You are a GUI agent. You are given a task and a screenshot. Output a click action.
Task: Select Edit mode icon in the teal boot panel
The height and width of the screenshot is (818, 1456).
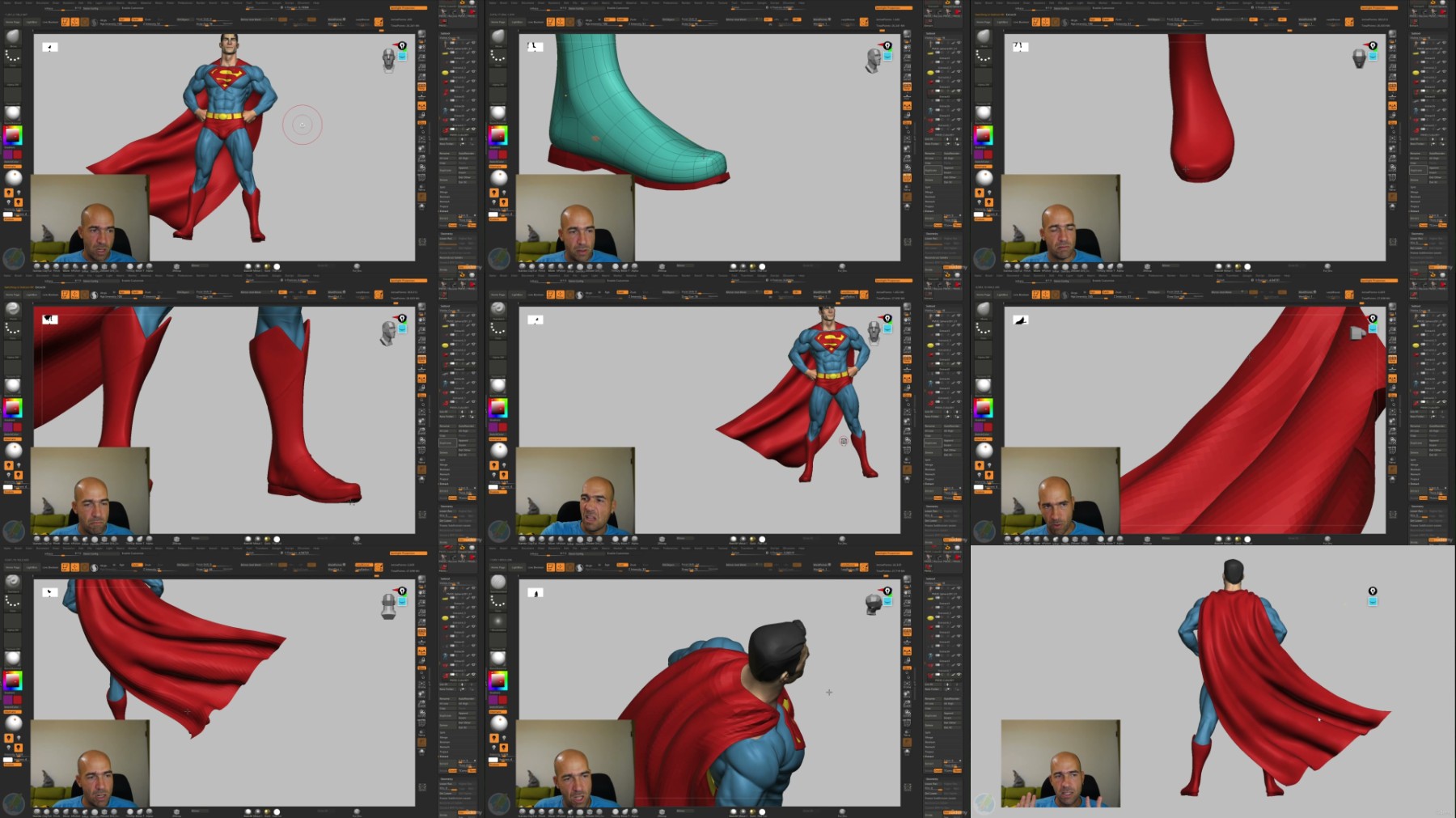click(x=551, y=22)
